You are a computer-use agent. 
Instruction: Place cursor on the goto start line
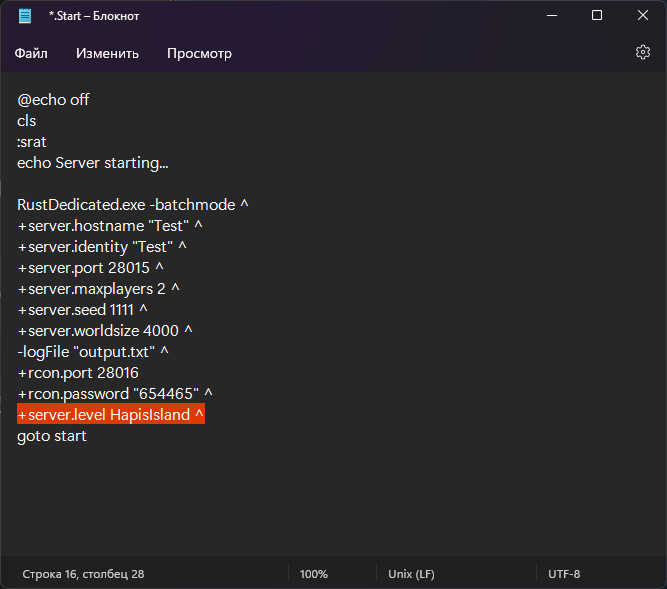pyautogui.click(x=52, y=436)
